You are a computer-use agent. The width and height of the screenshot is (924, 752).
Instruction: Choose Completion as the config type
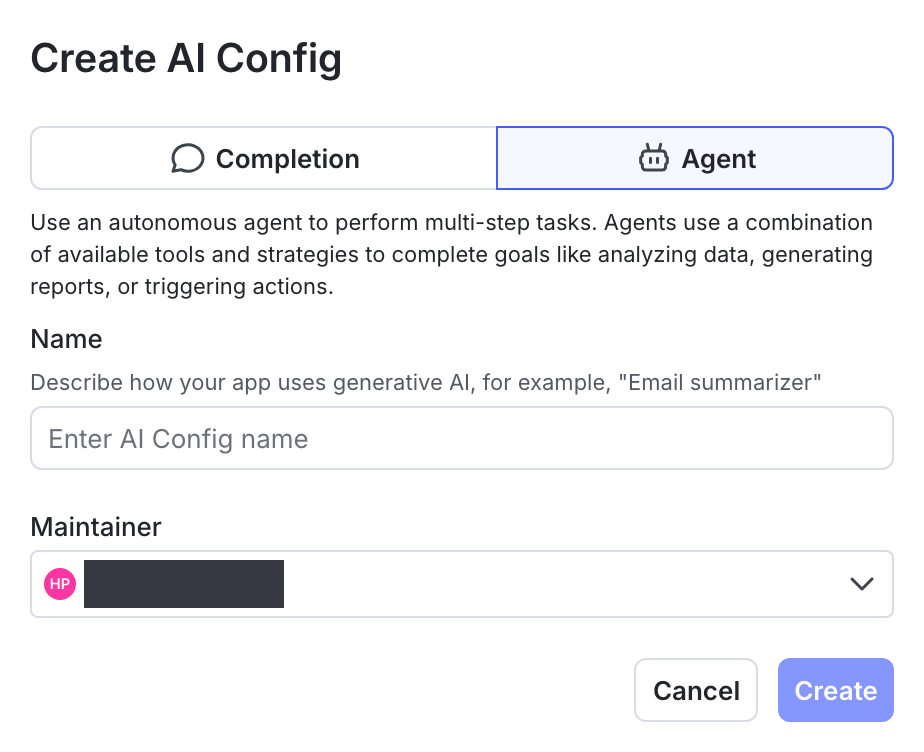click(263, 158)
